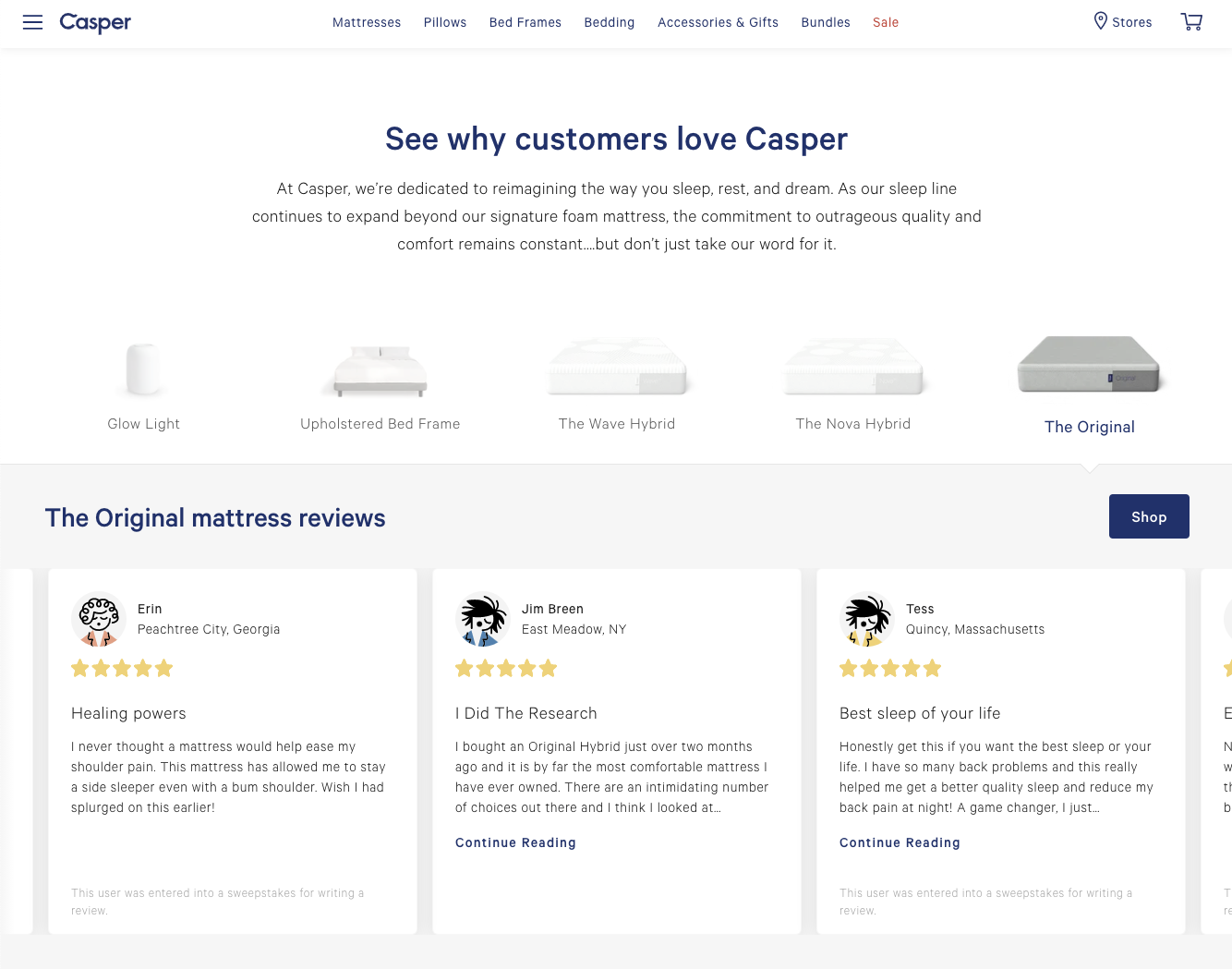This screenshot has width=1232, height=969.
Task: Continue reading Tess's review
Action: click(x=900, y=842)
